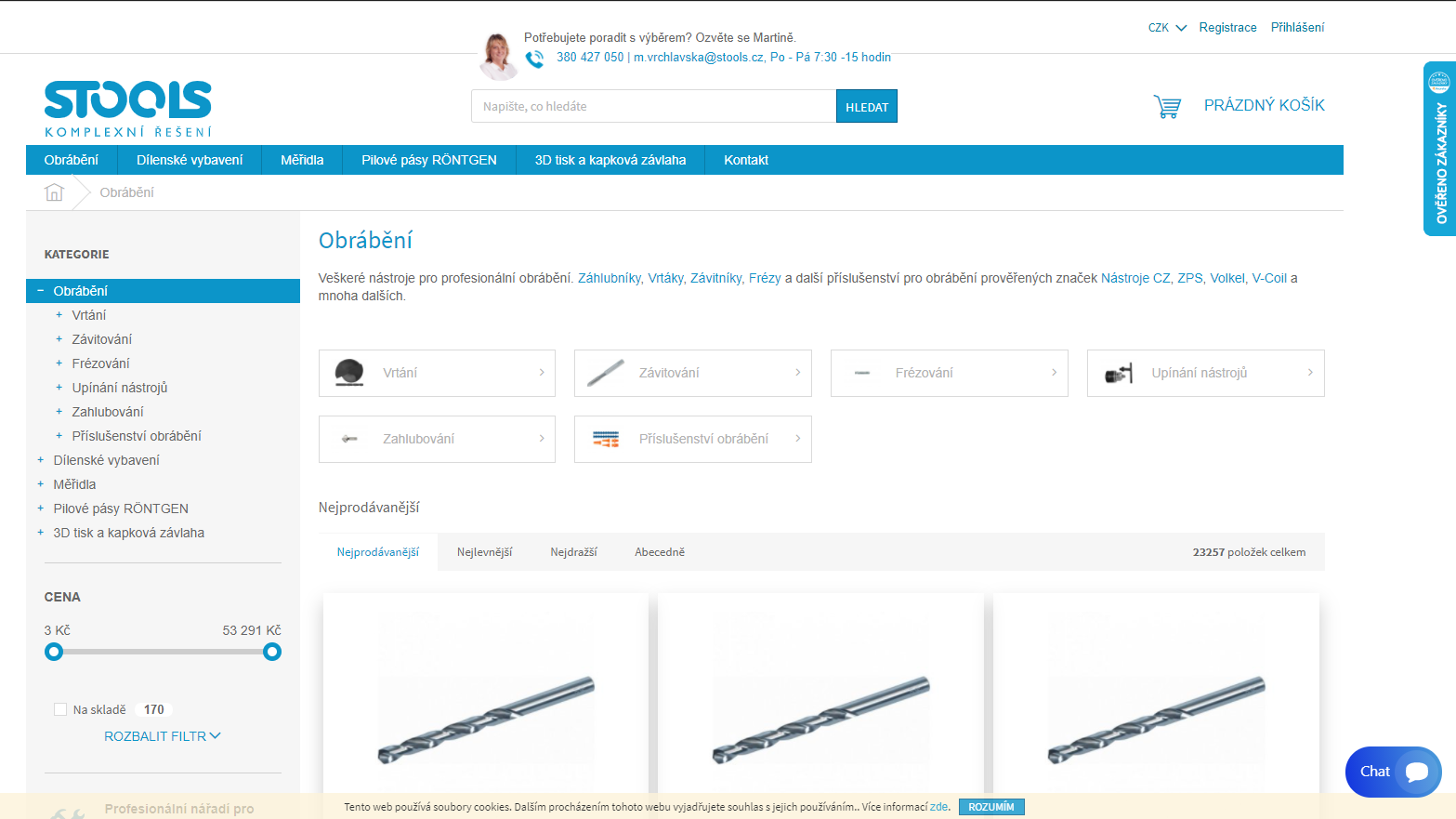Open Zahlubování in sidebar tree

(x=108, y=412)
